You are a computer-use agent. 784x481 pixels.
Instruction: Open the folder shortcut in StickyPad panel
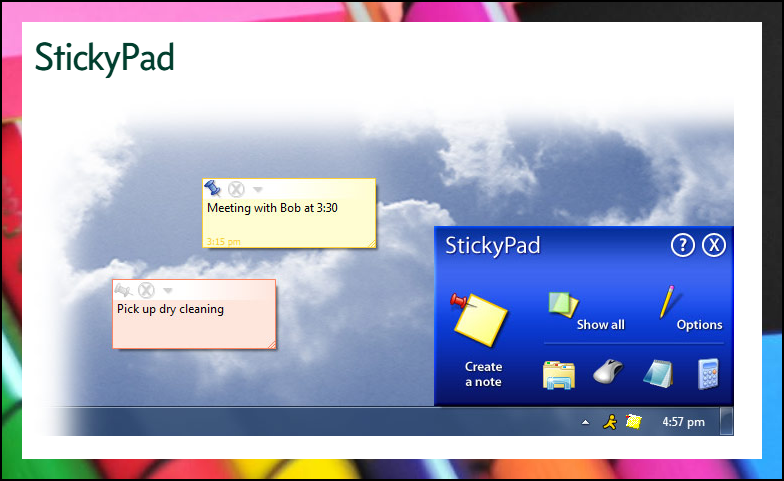(558, 374)
